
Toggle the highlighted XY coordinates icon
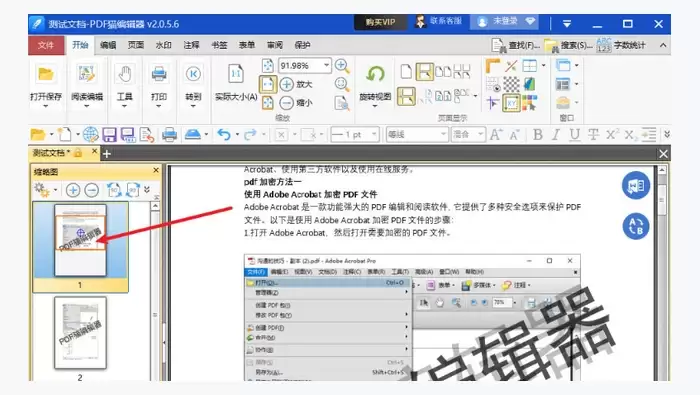tap(511, 103)
